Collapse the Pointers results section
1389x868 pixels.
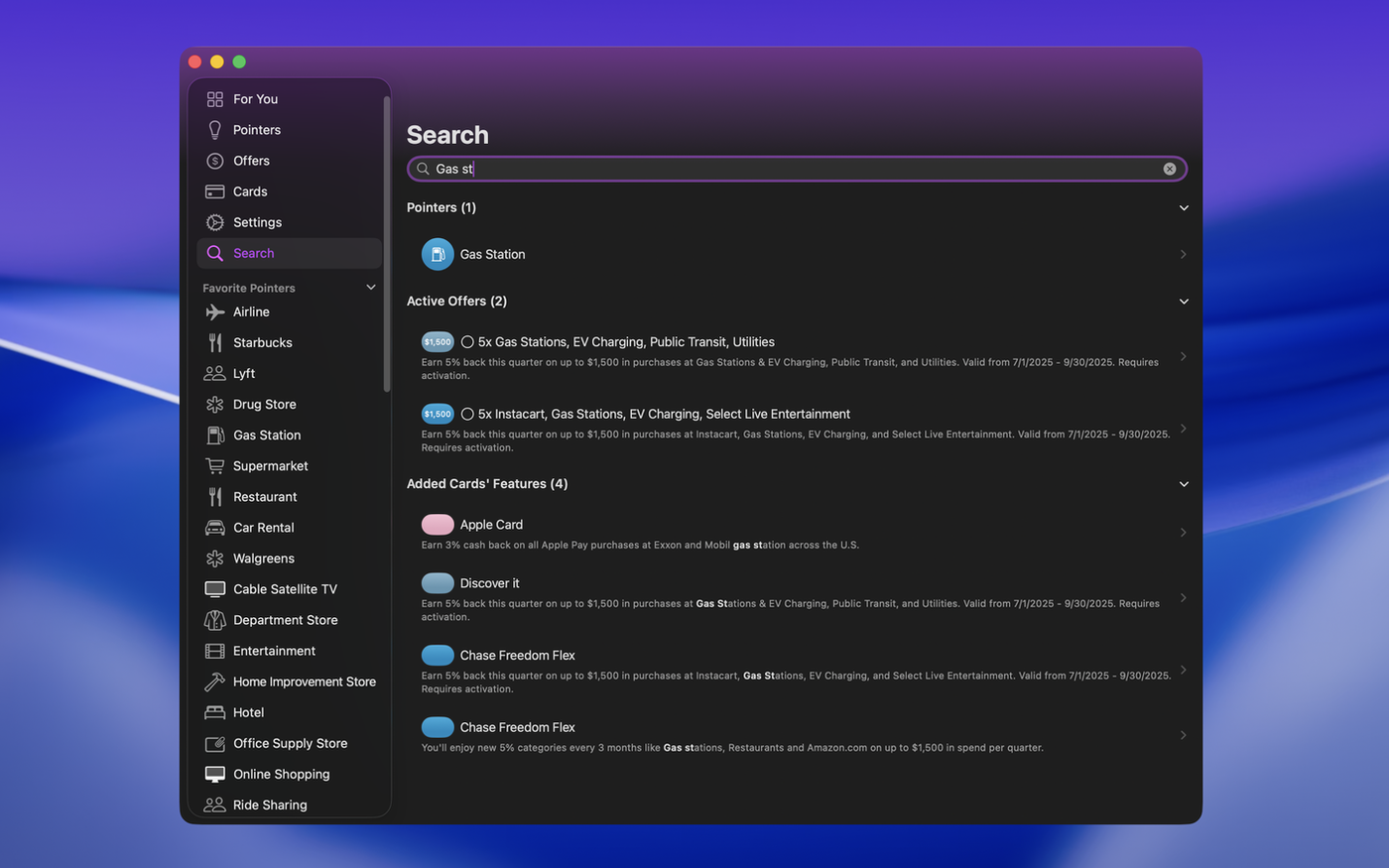click(1184, 208)
